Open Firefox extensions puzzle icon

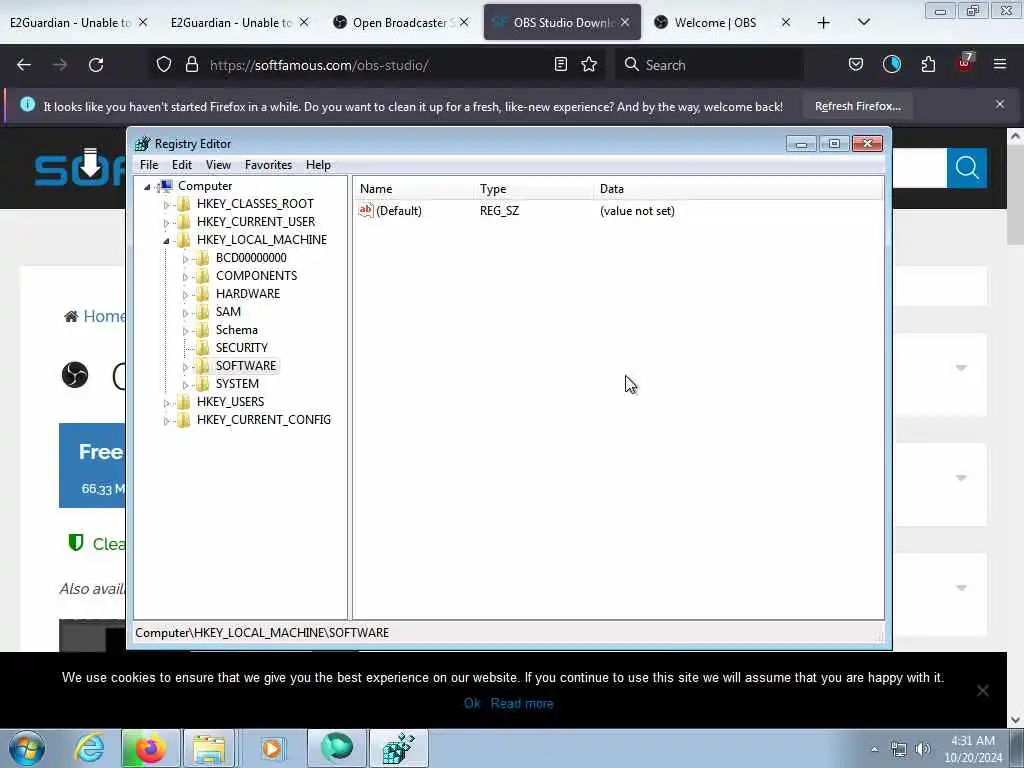(928, 65)
